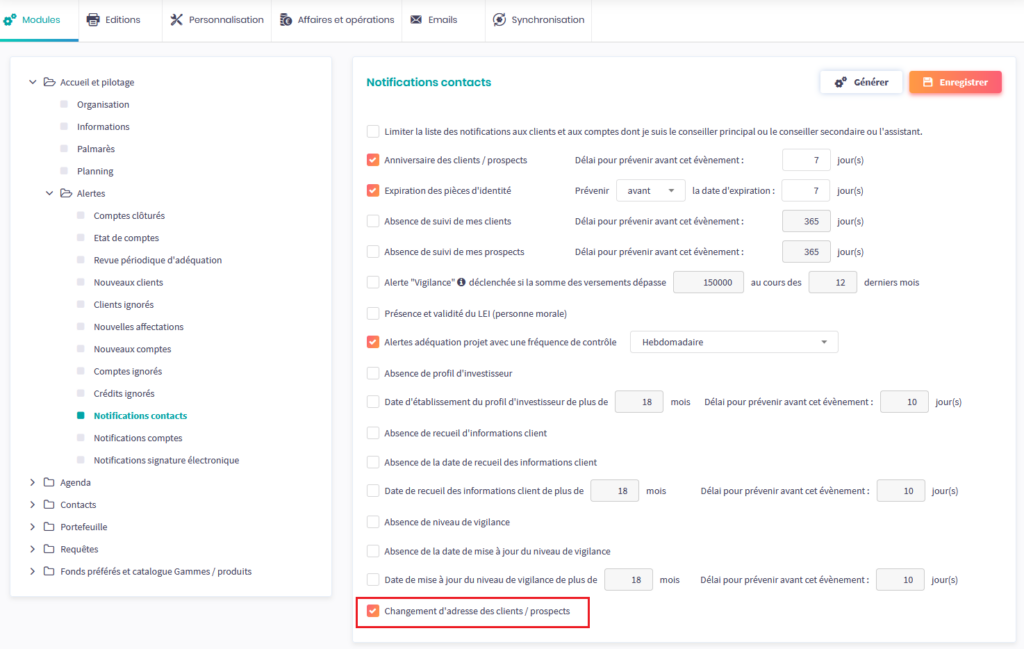This screenshot has height=649, width=1024.
Task: Click the anniversary delay days field
Action: [805, 160]
